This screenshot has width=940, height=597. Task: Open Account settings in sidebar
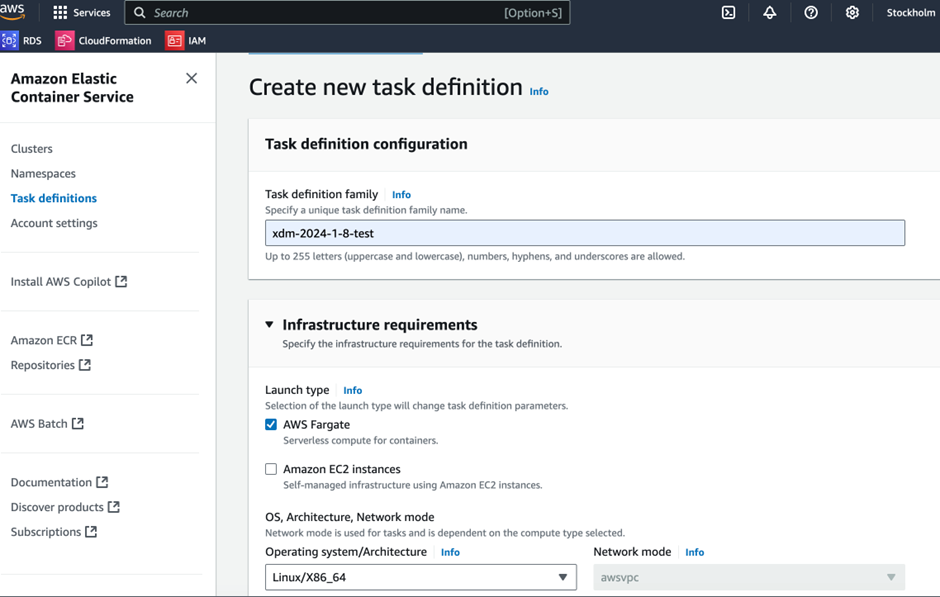coord(54,223)
